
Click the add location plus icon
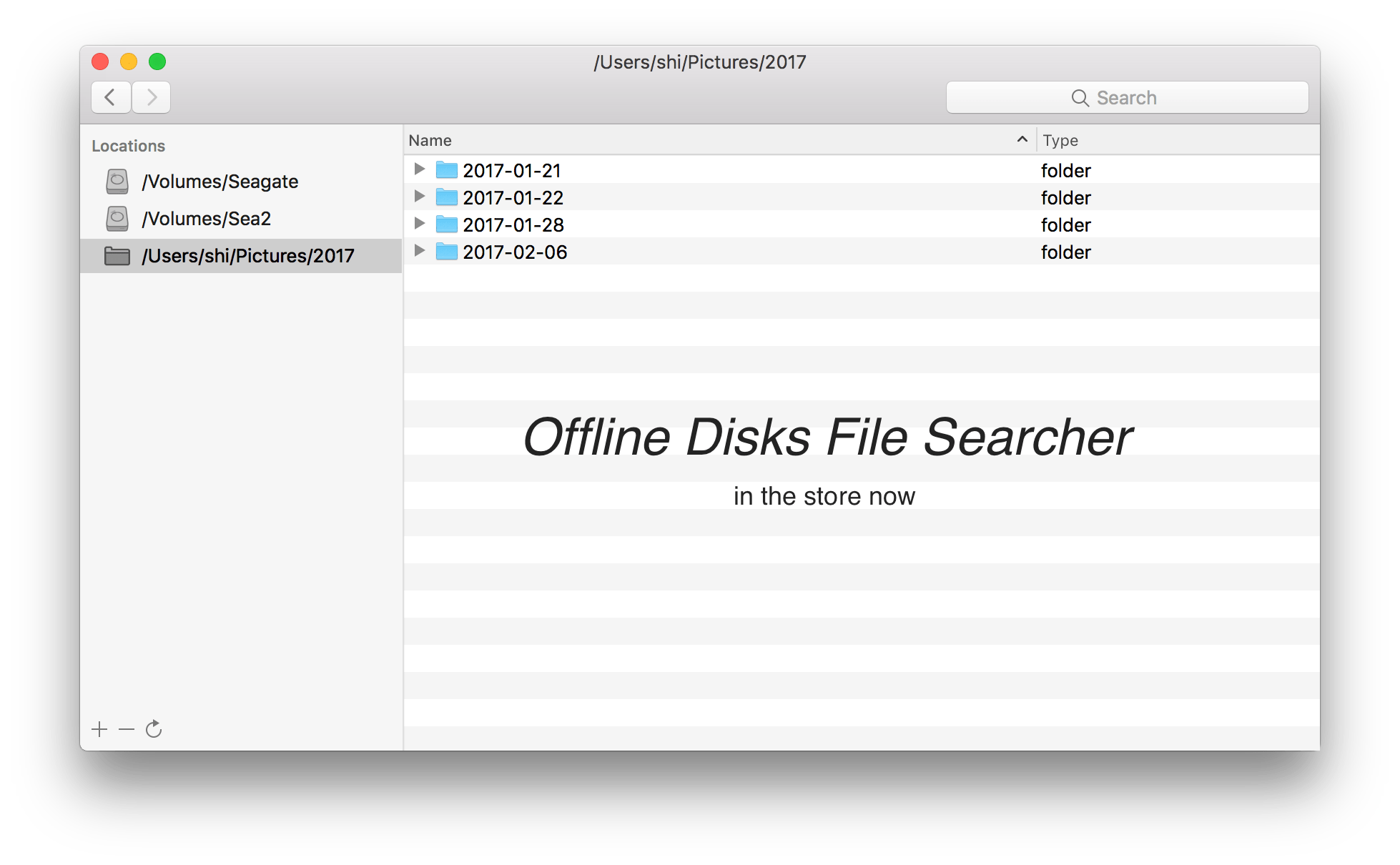click(x=99, y=729)
